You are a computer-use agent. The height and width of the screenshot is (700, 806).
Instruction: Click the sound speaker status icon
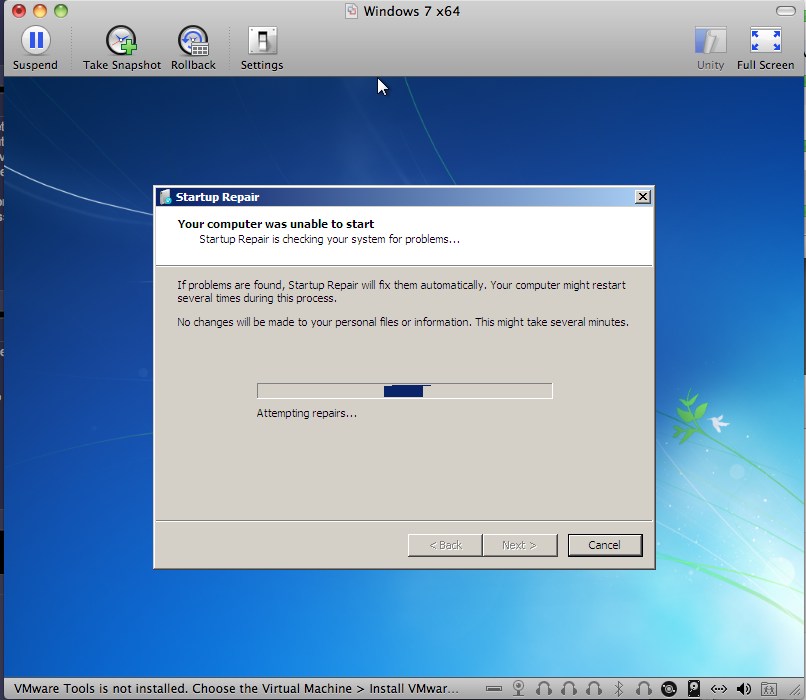click(744, 688)
